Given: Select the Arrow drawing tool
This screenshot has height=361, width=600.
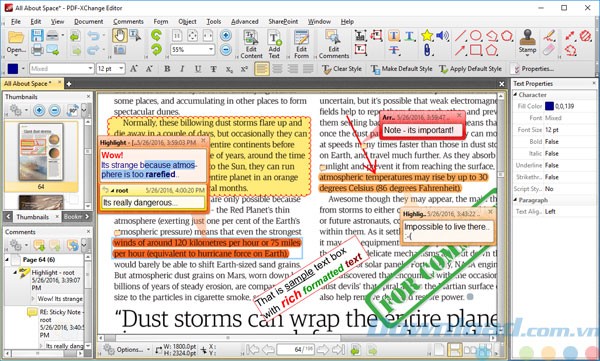Looking at the screenshot, I should click(x=460, y=50).
